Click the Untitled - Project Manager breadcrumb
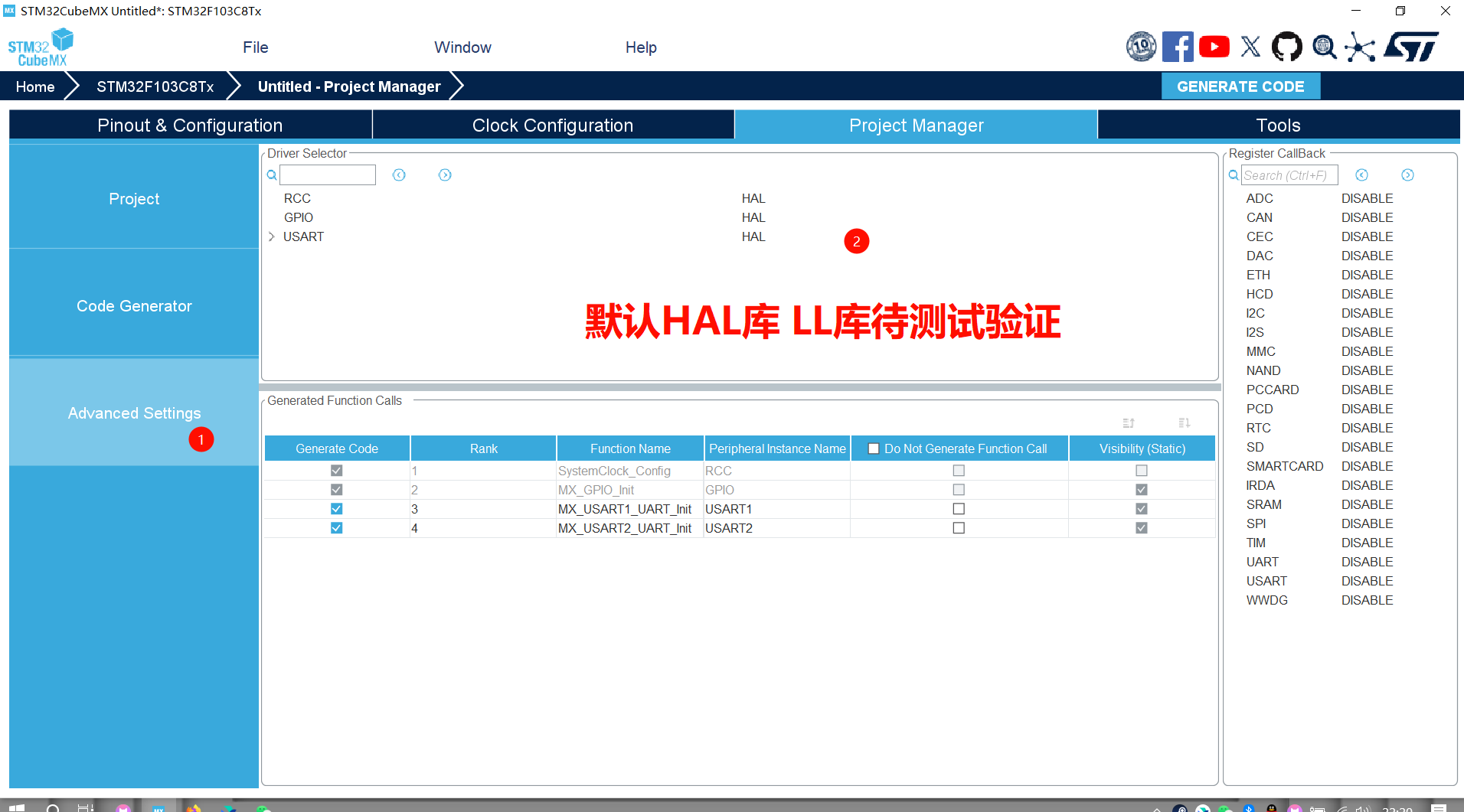The image size is (1464, 812). tap(349, 86)
